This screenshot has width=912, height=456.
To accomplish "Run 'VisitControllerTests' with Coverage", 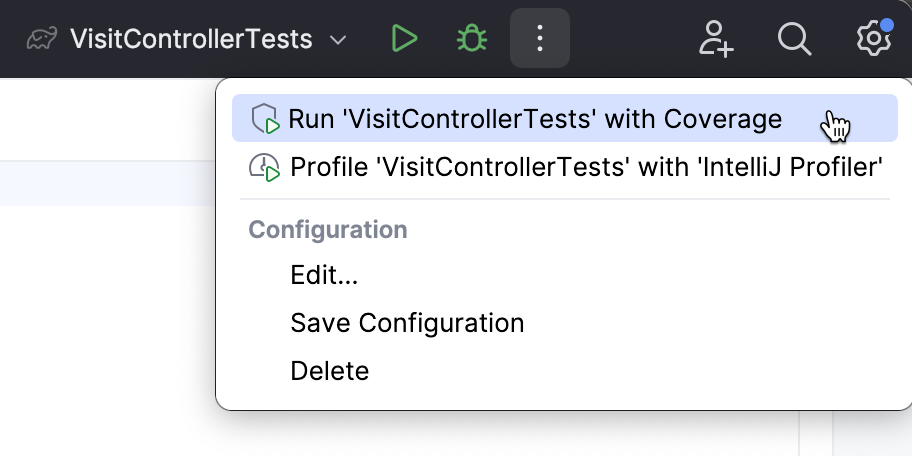I will [535, 119].
